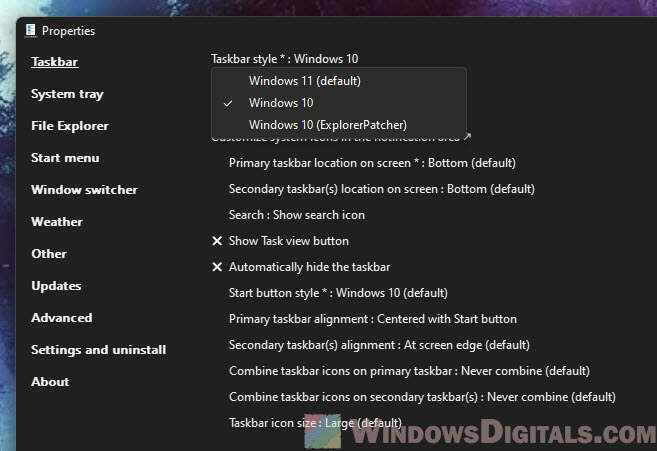This screenshot has height=451, width=657.
Task: Go to Start menu settings
Action: pyautogui.click(x=65, y=158)
